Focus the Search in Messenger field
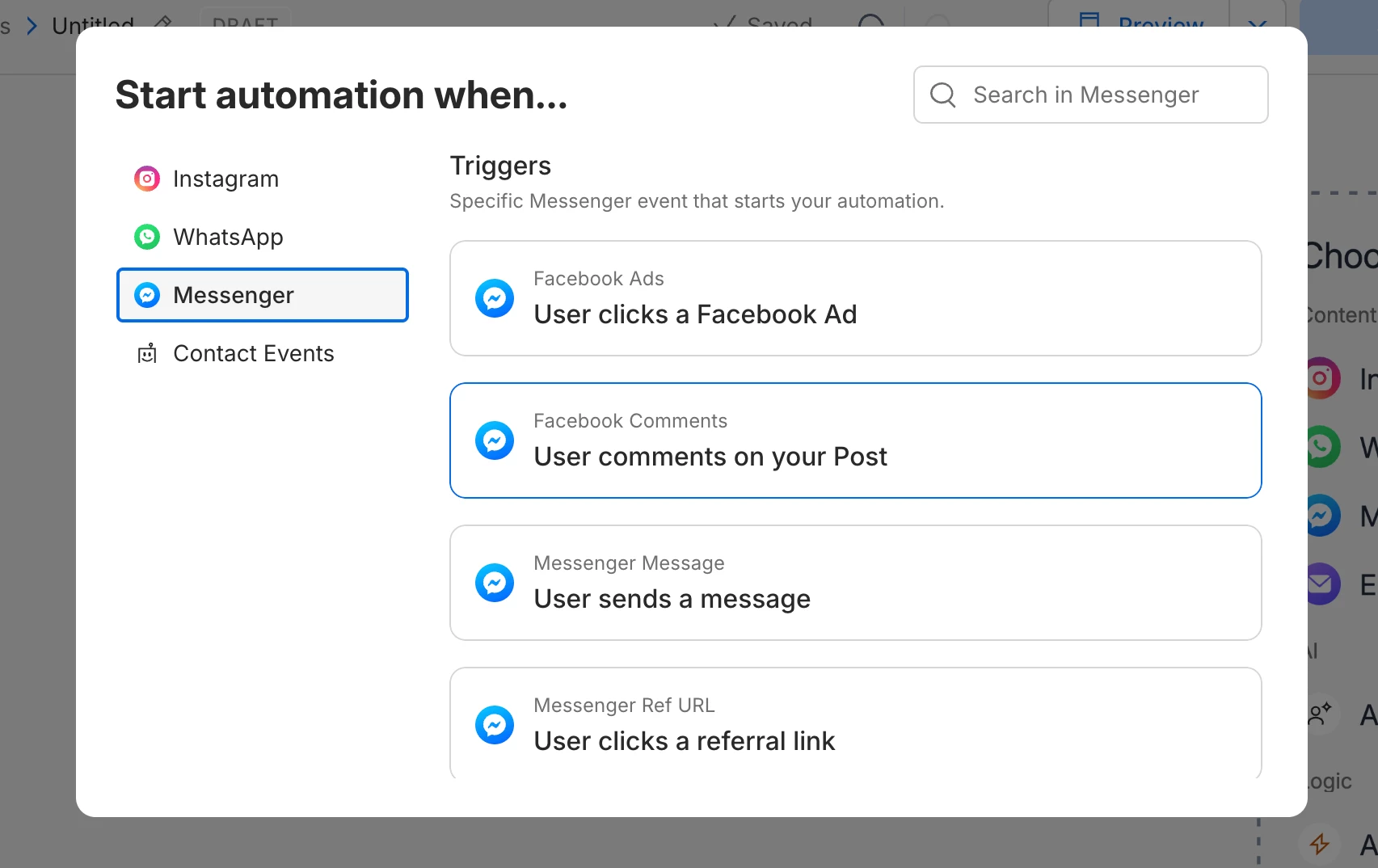Screen dimensions: 1378x868 tap(1090, 95)
